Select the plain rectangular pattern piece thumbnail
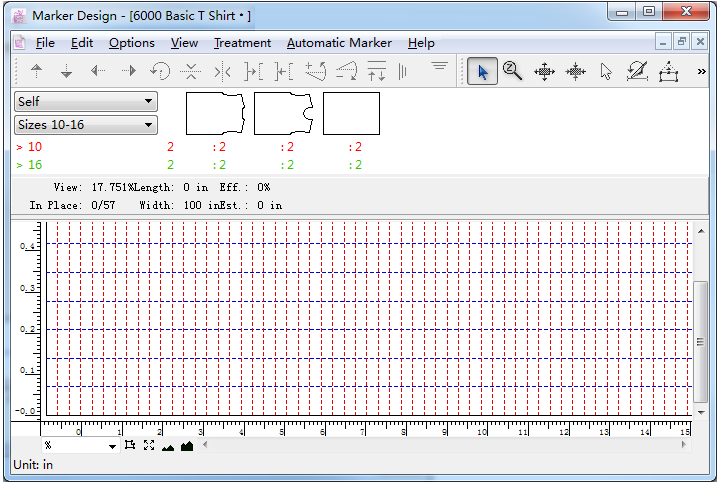 (x=351, y=113)
